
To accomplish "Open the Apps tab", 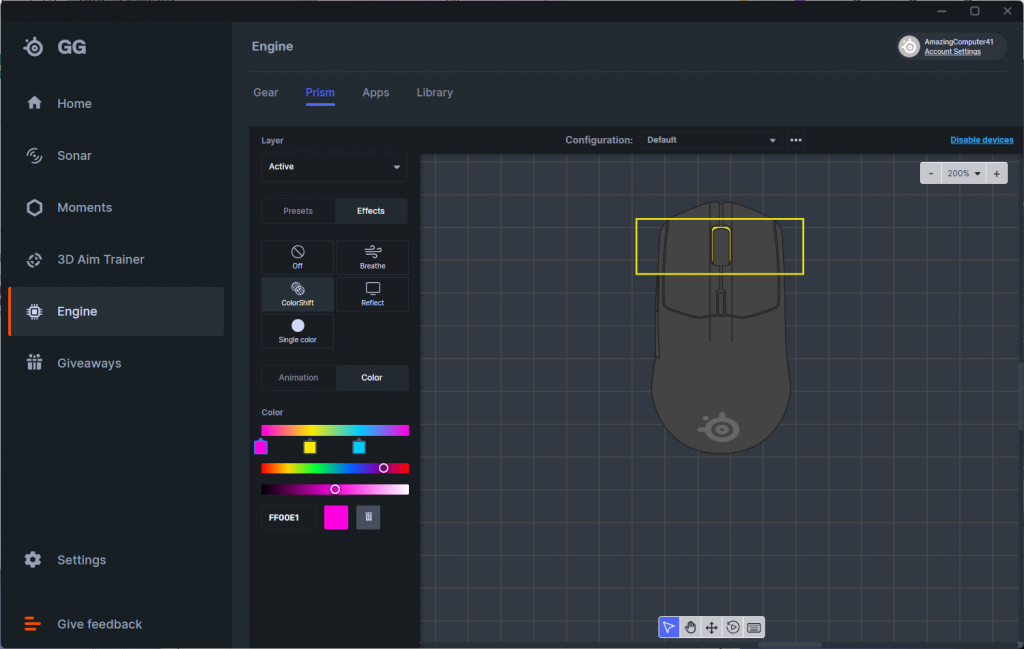I will [376, 93].
